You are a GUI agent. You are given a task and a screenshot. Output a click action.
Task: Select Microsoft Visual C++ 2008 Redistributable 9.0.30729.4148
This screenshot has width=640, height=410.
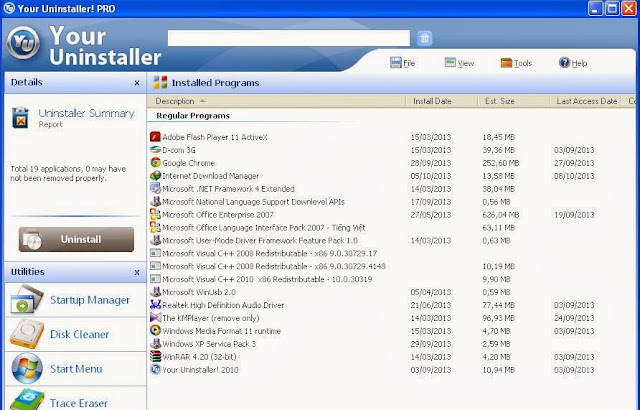click(274, 266)
